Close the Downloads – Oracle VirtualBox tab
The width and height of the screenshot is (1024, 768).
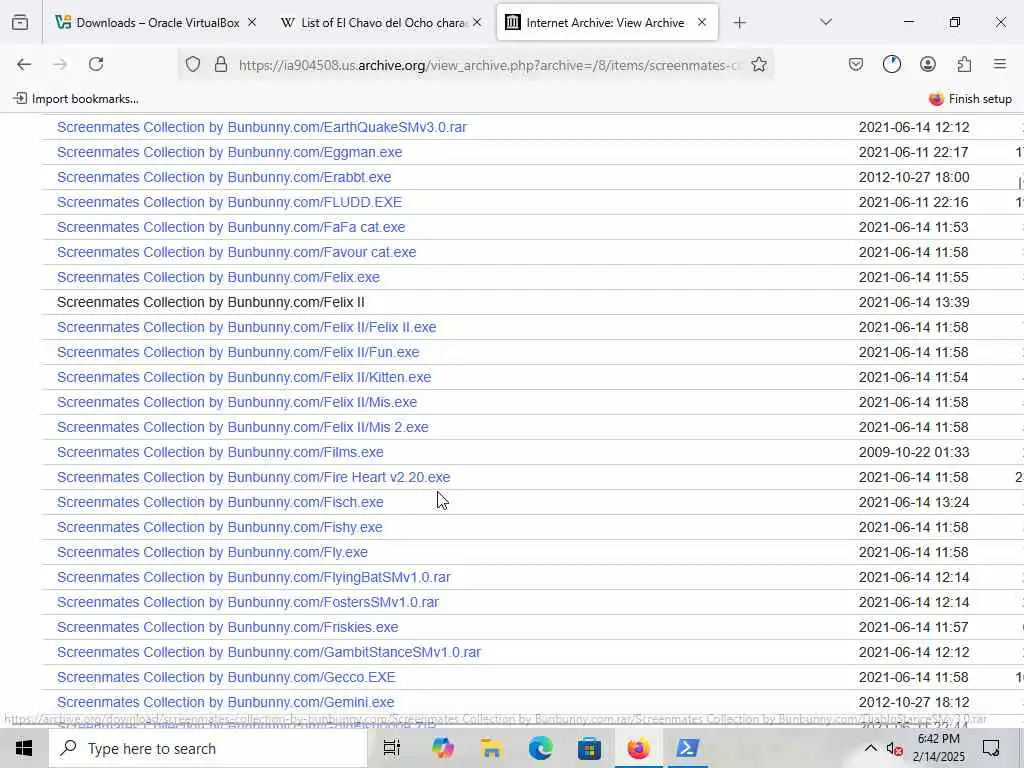[252, 22]
